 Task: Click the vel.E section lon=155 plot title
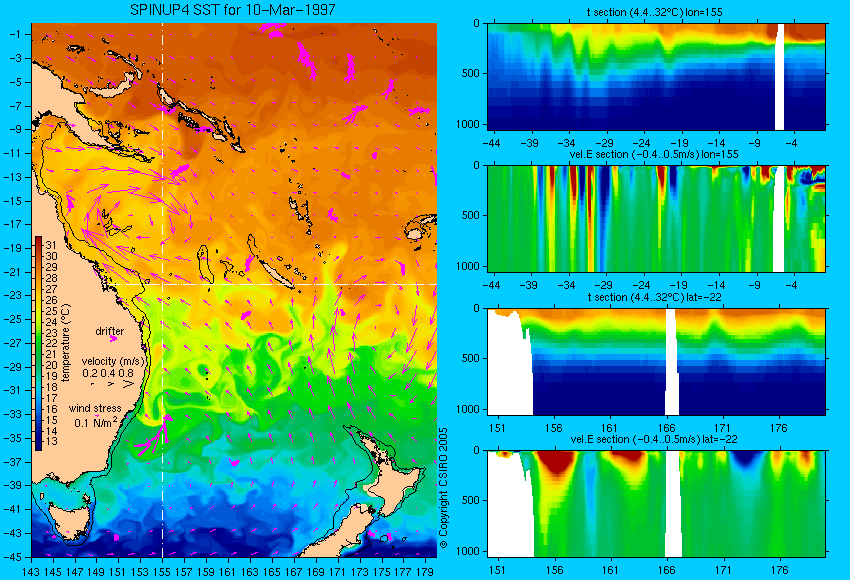pyautogui.click(x=654, y=154)
